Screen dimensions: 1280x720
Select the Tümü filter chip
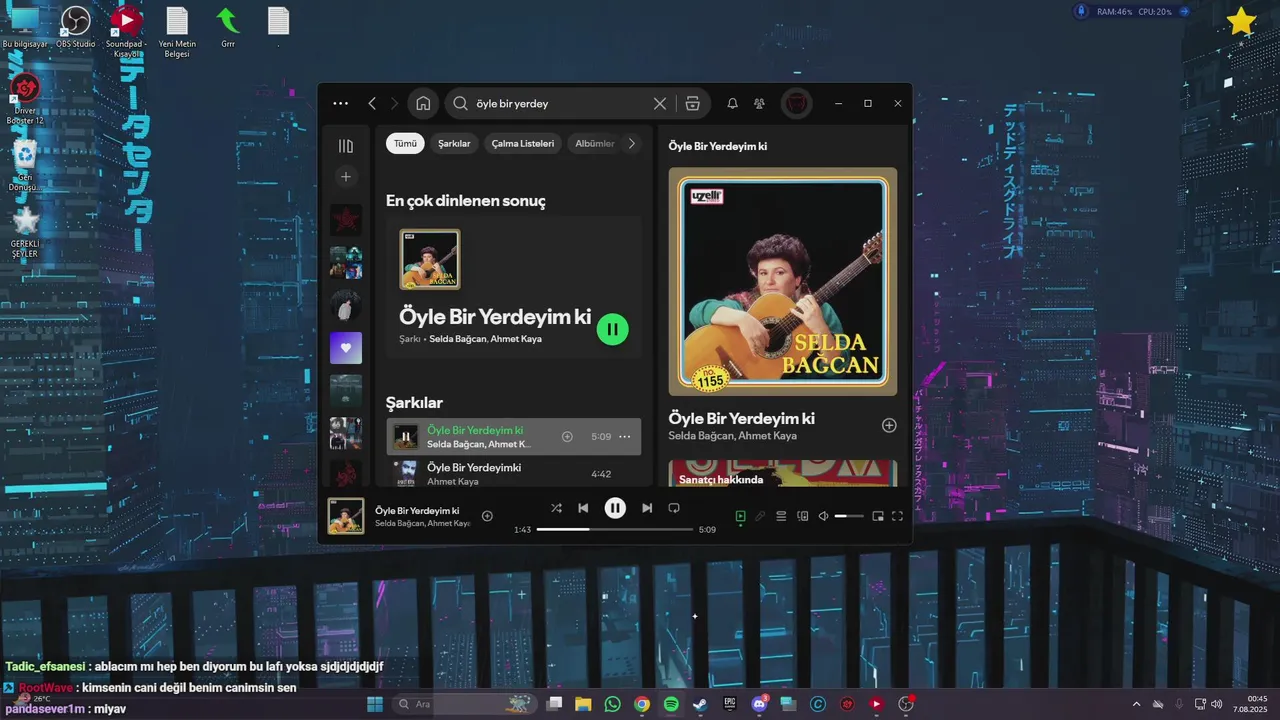[405, 143]
